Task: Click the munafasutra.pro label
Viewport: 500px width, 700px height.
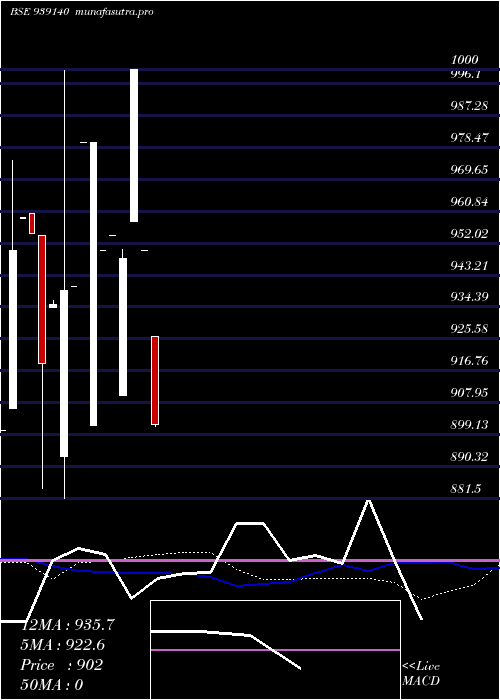Action: (115, 12)
